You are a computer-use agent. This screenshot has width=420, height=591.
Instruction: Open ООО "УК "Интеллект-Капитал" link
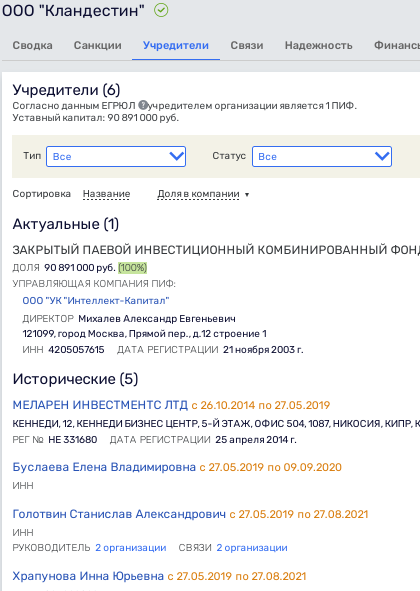[96, 301]
